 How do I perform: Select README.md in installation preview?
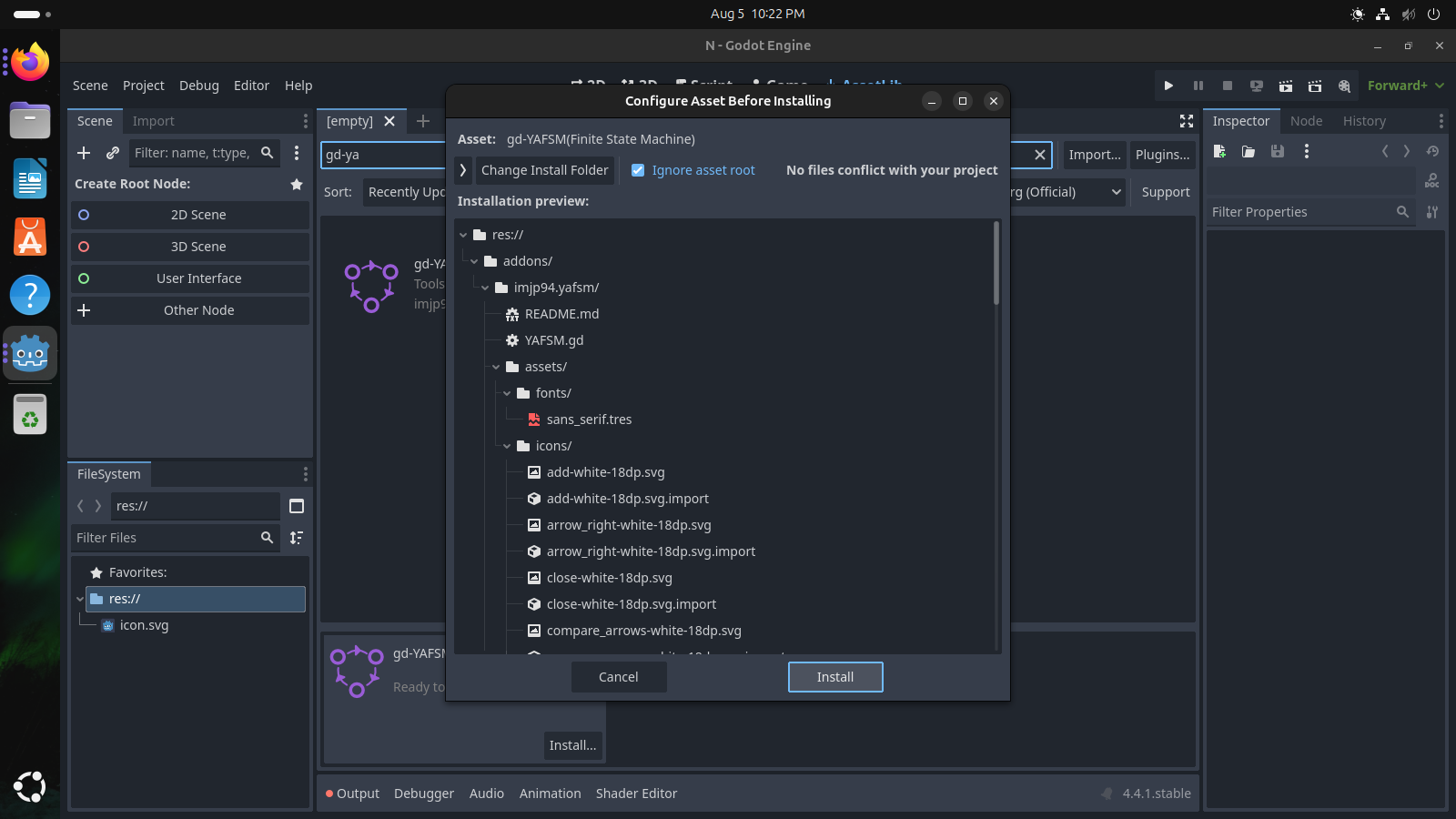(561, 314)
